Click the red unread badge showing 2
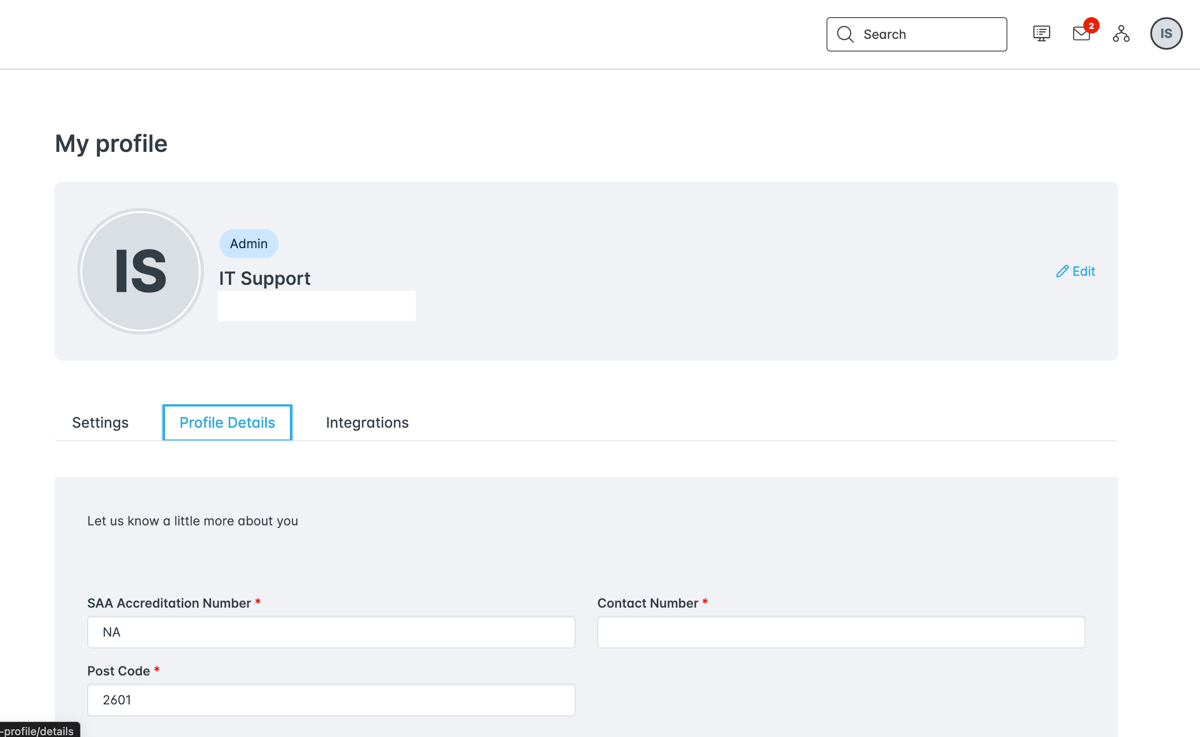Screen dimensions: 1200x737 (x=1091, y=25)
